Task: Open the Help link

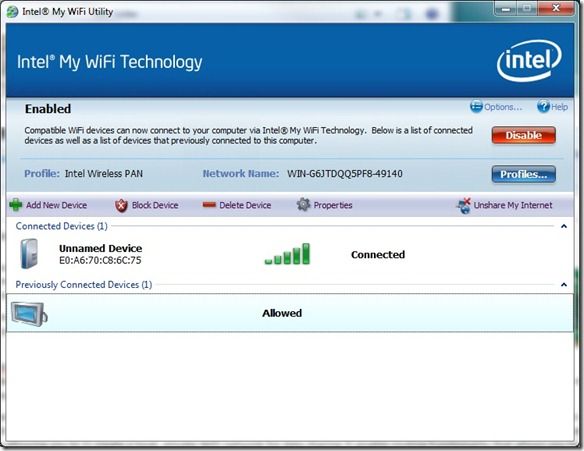Action: 559,107
